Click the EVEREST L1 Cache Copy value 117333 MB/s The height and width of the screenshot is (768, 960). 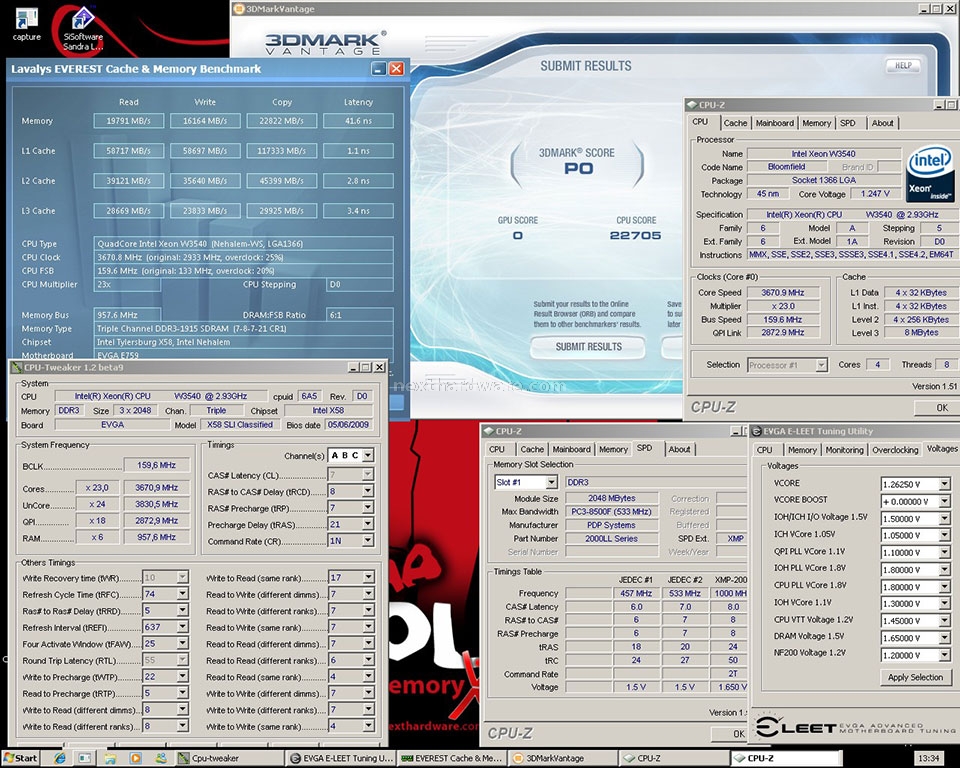pos(282,151)
